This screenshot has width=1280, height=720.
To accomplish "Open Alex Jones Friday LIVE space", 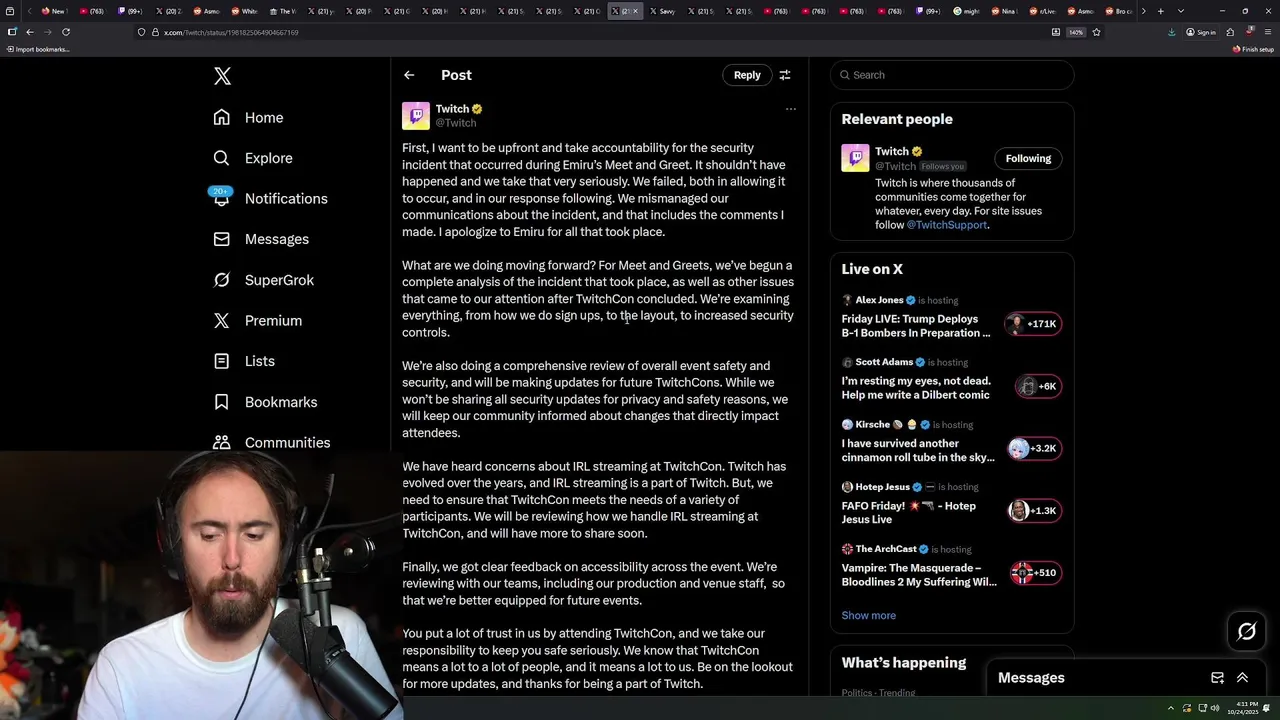I will (x=916, y=326).
